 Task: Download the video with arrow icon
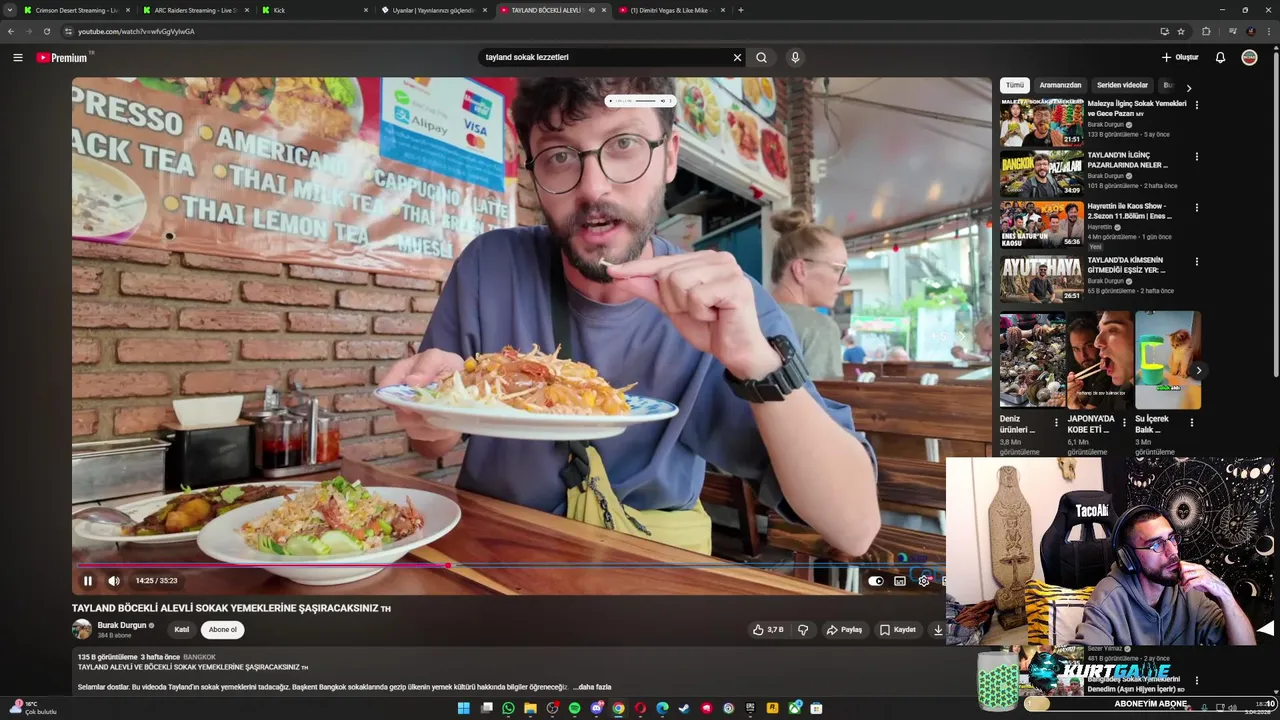[938, 630]
